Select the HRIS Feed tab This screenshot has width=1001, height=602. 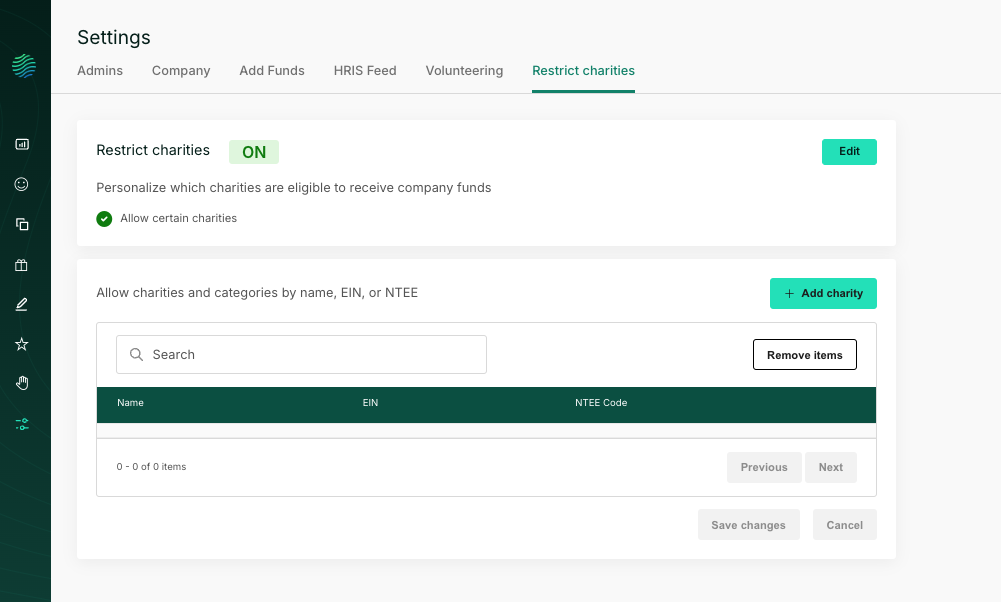click(x=365, y=71)
